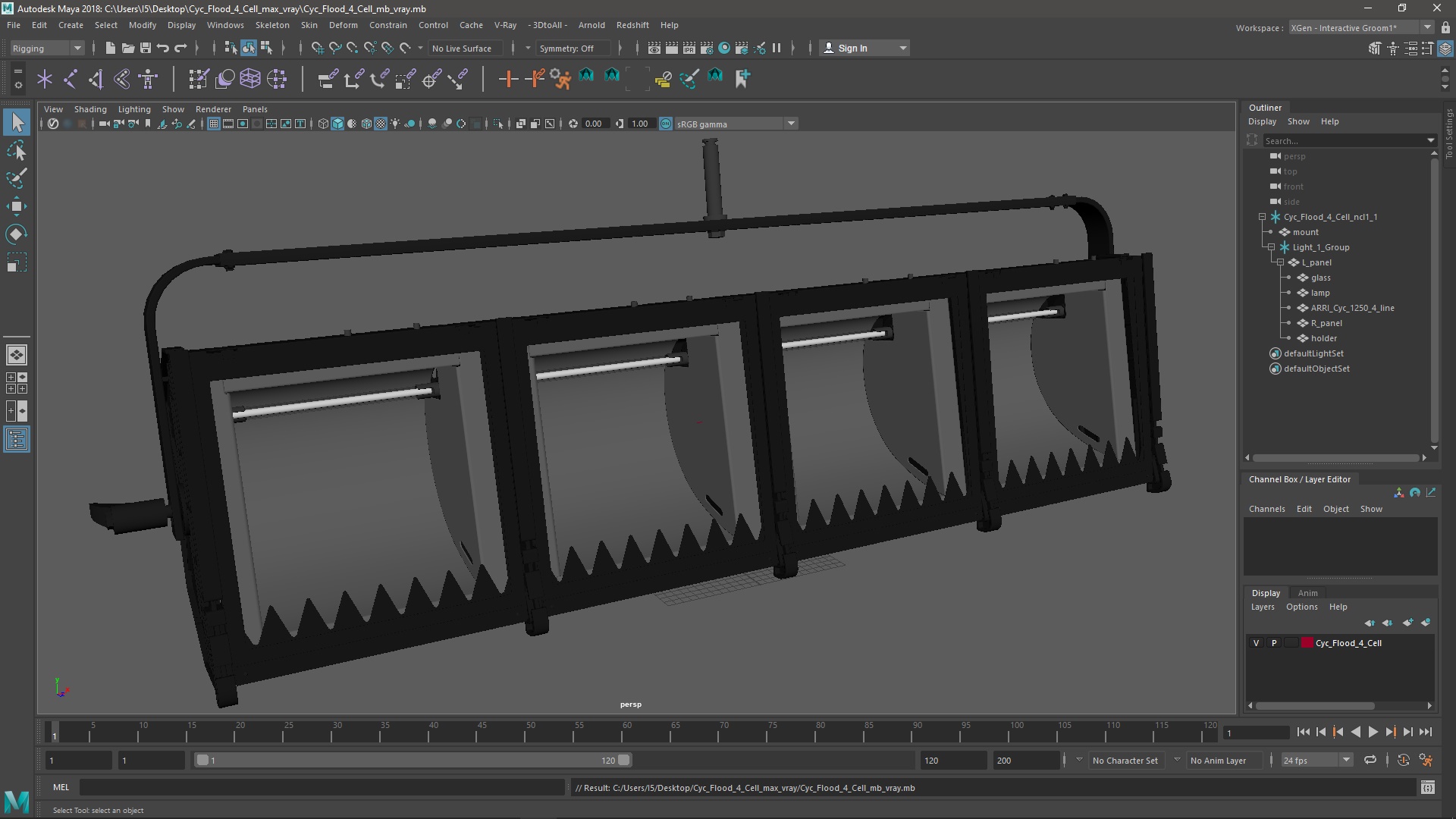Image resolution: width=1456 pixels, height=819 pixels.
Task: Toggle Auto Keyframe icon
Action: 1404,760
